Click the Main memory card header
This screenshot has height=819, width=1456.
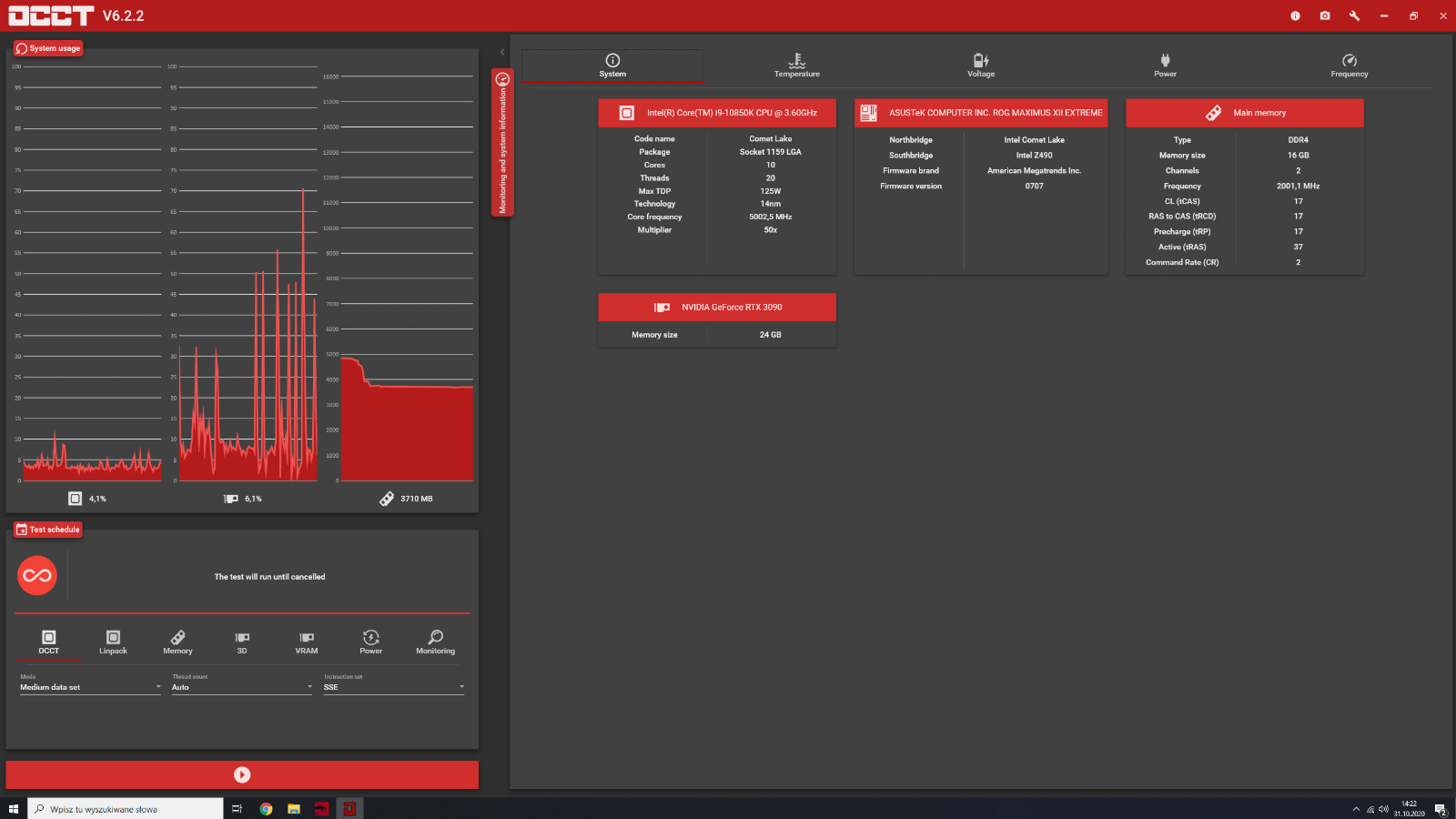(1245, 113)
